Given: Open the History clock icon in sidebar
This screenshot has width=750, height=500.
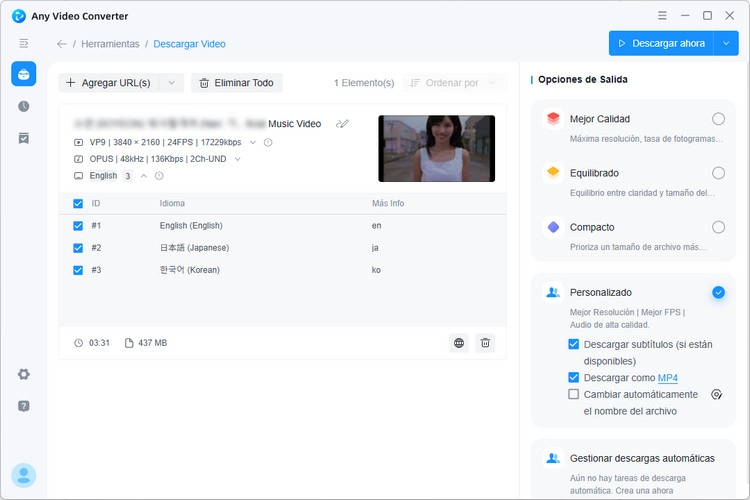Looking at the screenshot, I should [x=23, y=106].
